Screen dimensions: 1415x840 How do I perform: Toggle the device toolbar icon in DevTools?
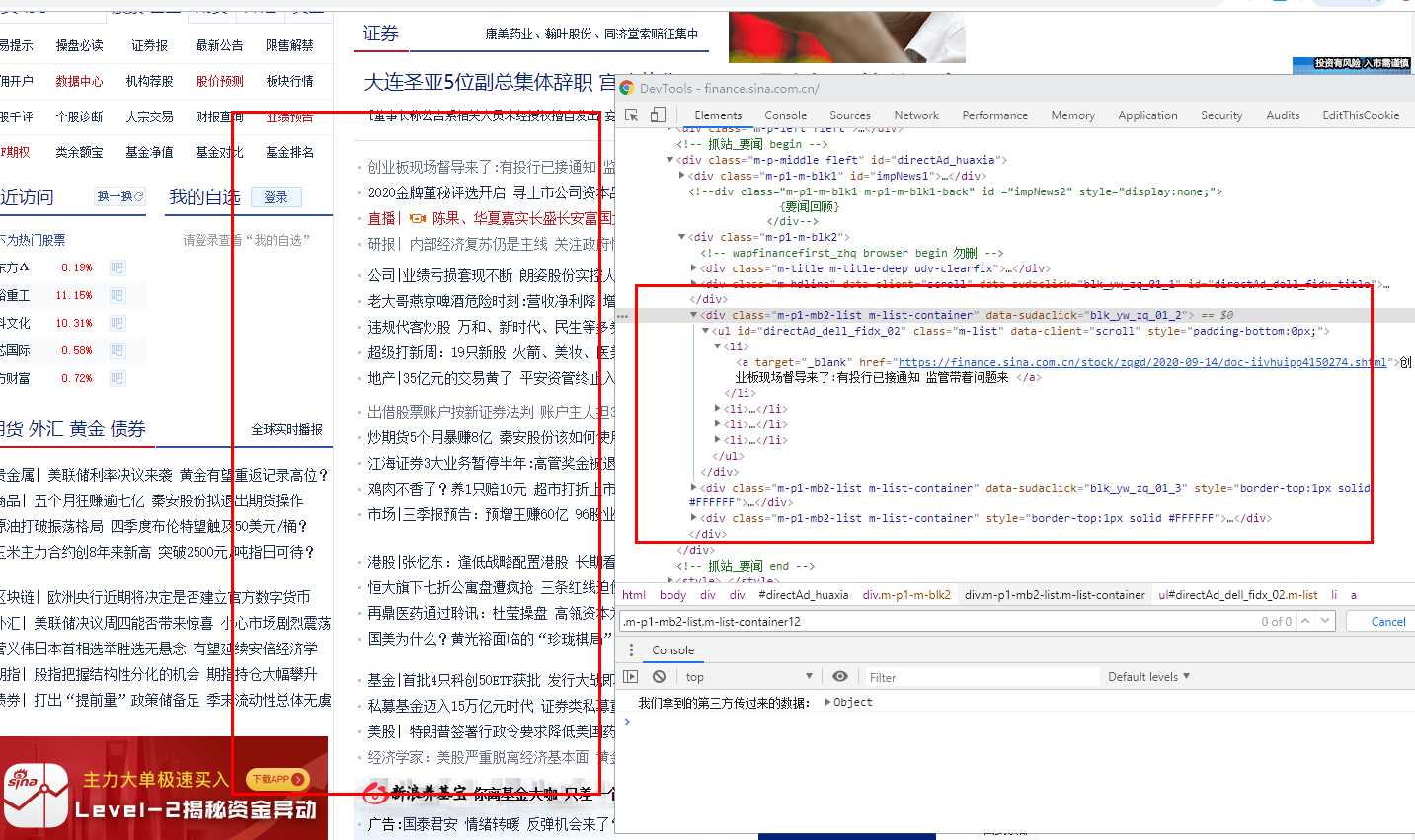tap(659, 115)
